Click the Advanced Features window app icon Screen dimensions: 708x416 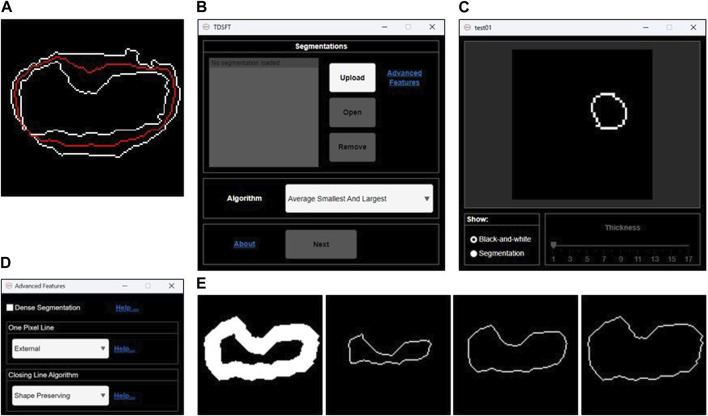click(8, 286)
